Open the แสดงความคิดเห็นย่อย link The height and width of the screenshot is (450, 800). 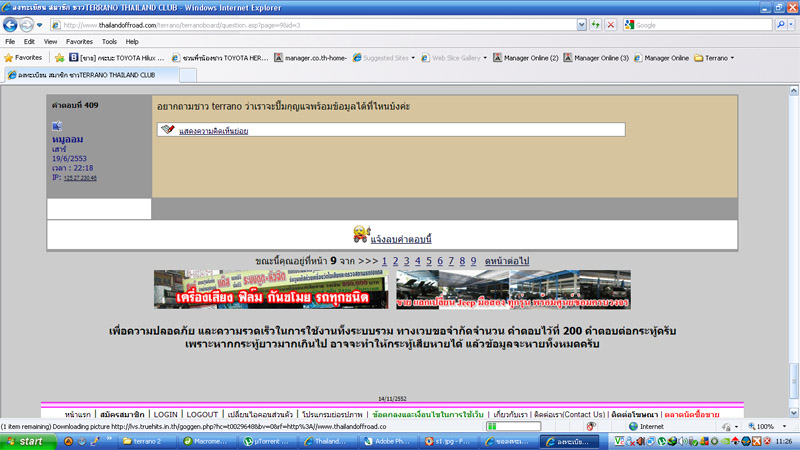pyautogui.click(x=213, y=131)
